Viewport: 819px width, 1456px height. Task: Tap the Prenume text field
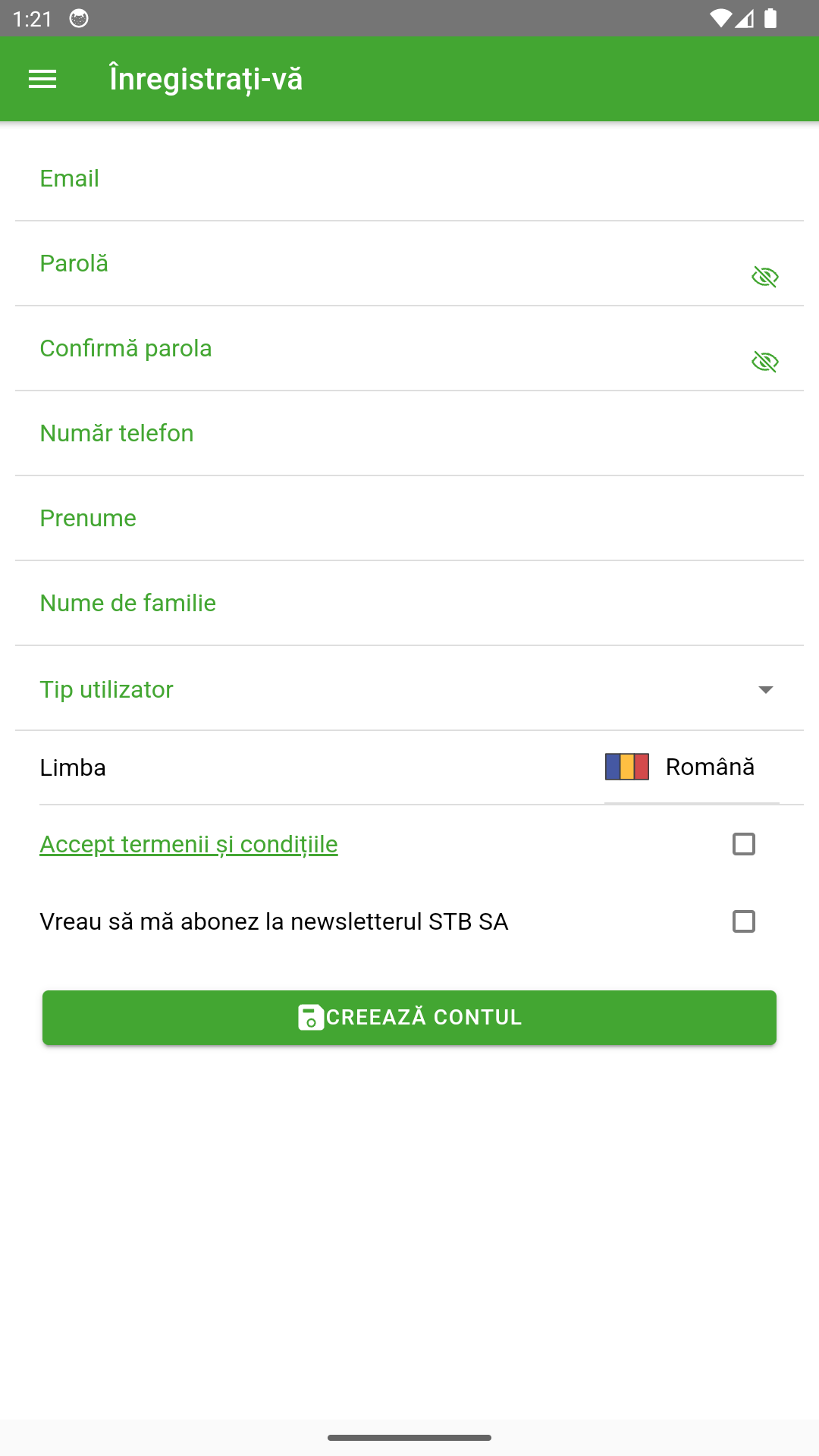coord(409,519)
